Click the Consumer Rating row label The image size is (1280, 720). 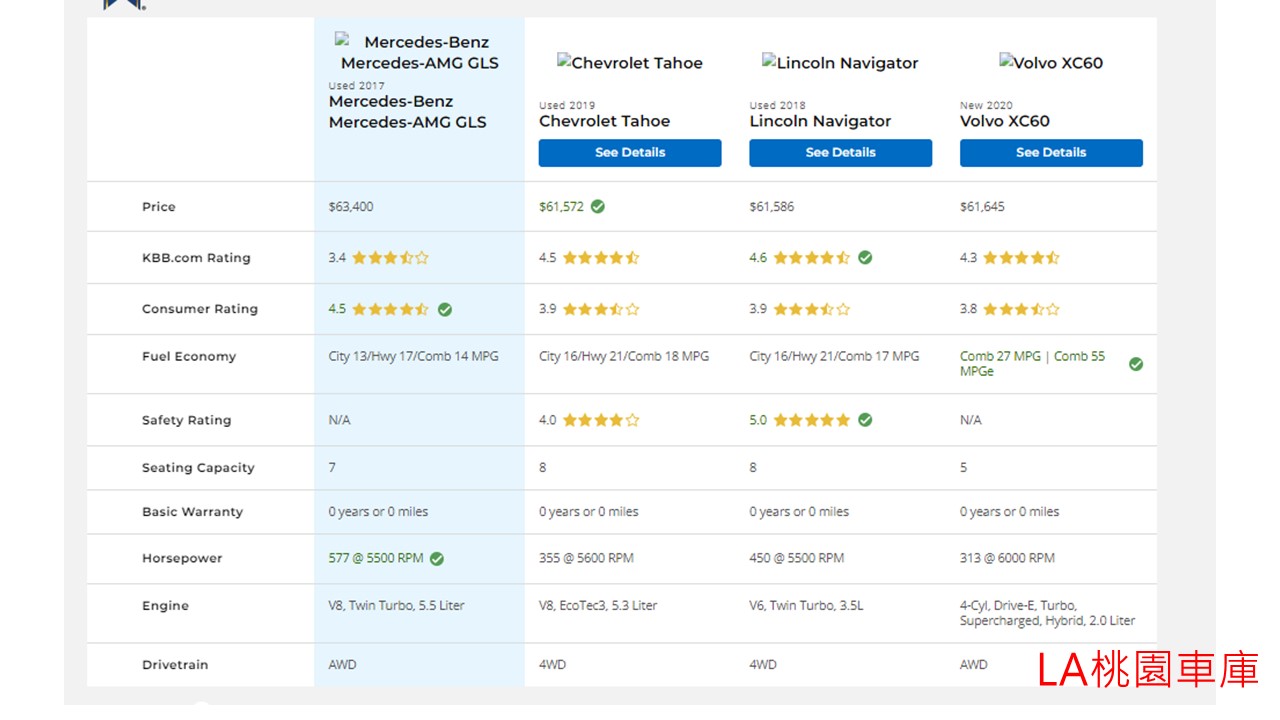coord(200,309)
